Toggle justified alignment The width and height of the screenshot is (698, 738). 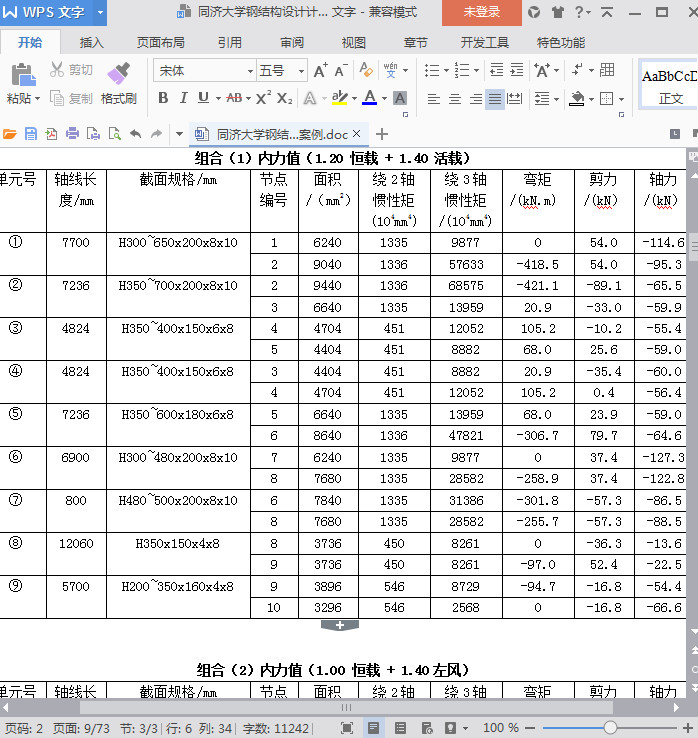[x=495, y=99]
